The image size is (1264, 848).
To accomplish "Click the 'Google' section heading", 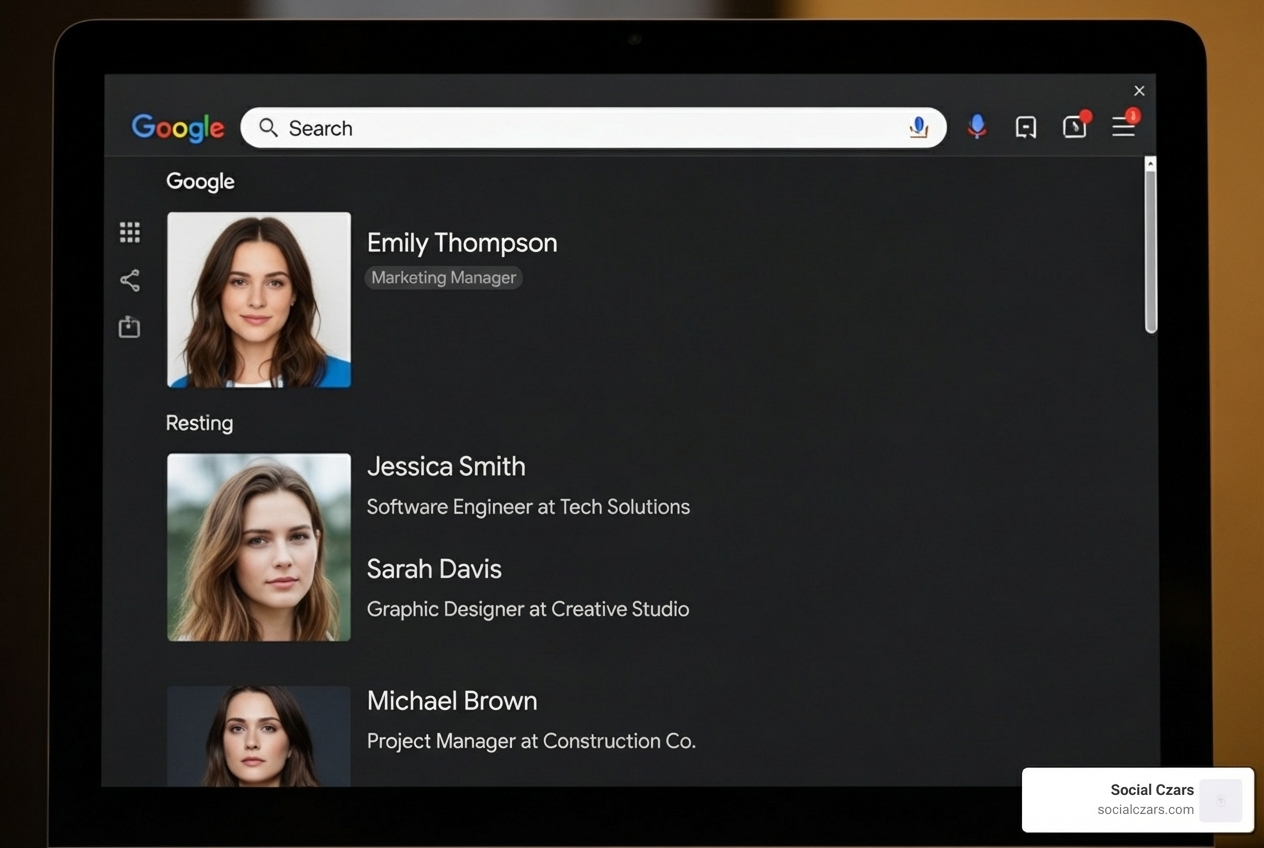I will (x=200, y=182).
